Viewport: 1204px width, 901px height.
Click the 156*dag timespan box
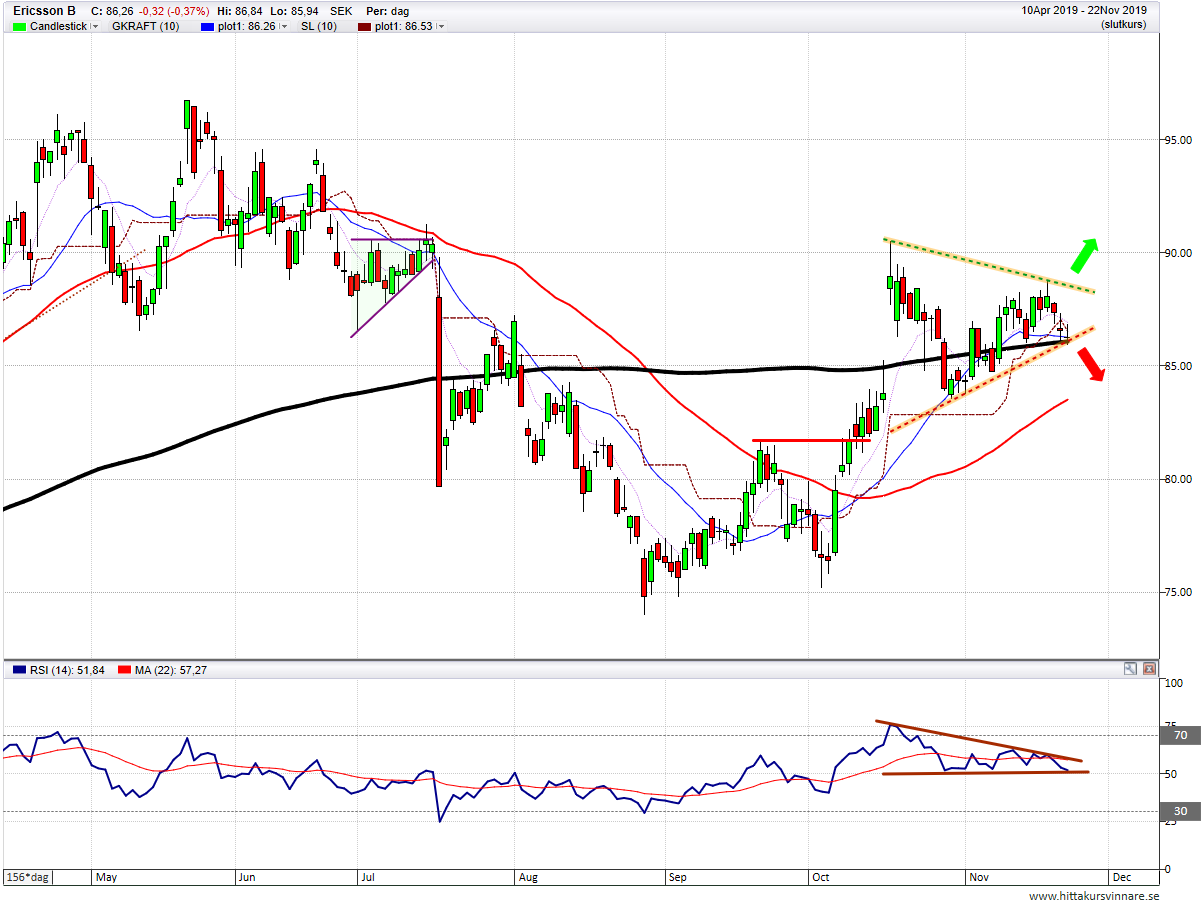pyautogui.click(x=27, y=876)
